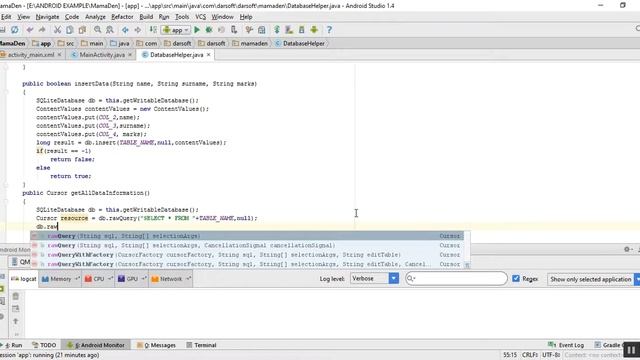Toggle the Regex checkbox
The image size is (640, 360).
(x=516, y=278)
